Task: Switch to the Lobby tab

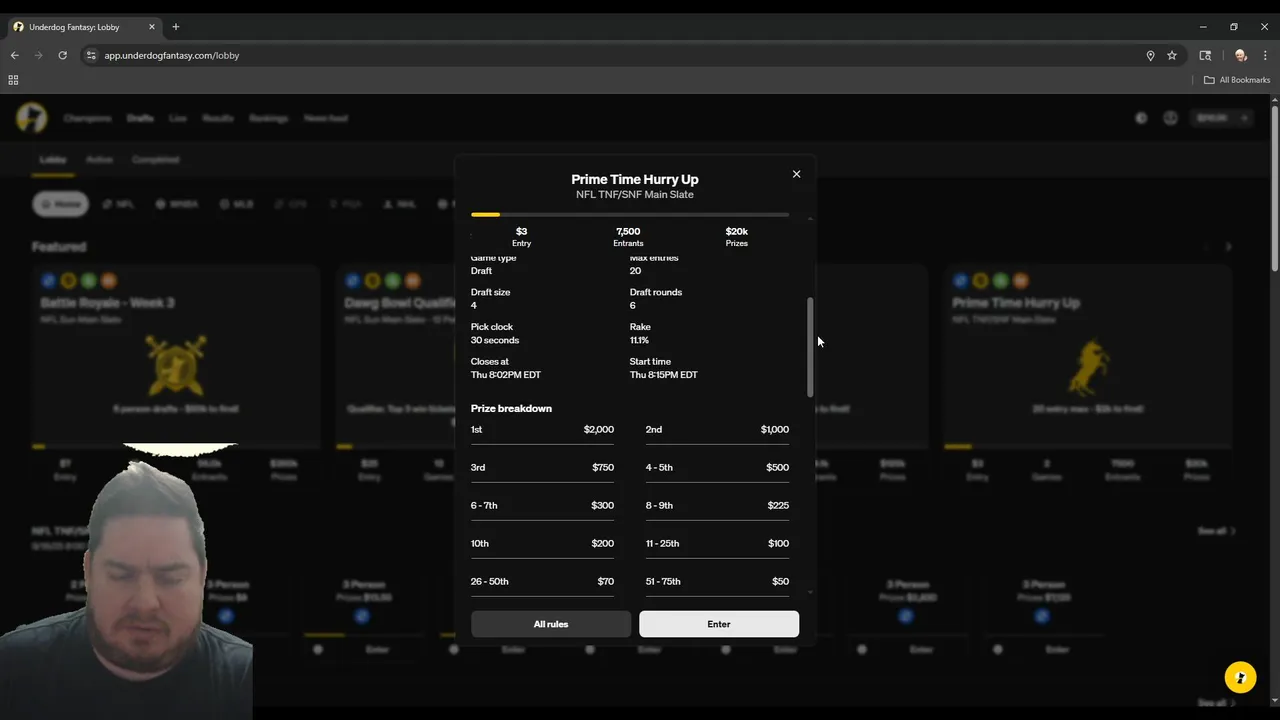Action: (x=53, y=160)
